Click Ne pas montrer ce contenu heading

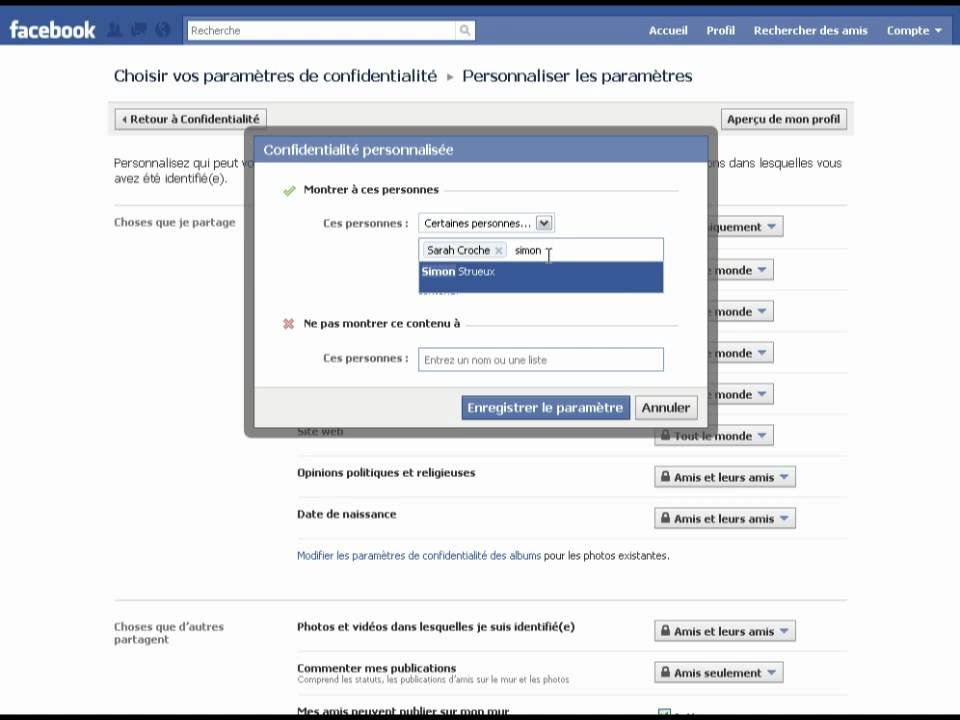pyautogui.click(x=381, y=323)
